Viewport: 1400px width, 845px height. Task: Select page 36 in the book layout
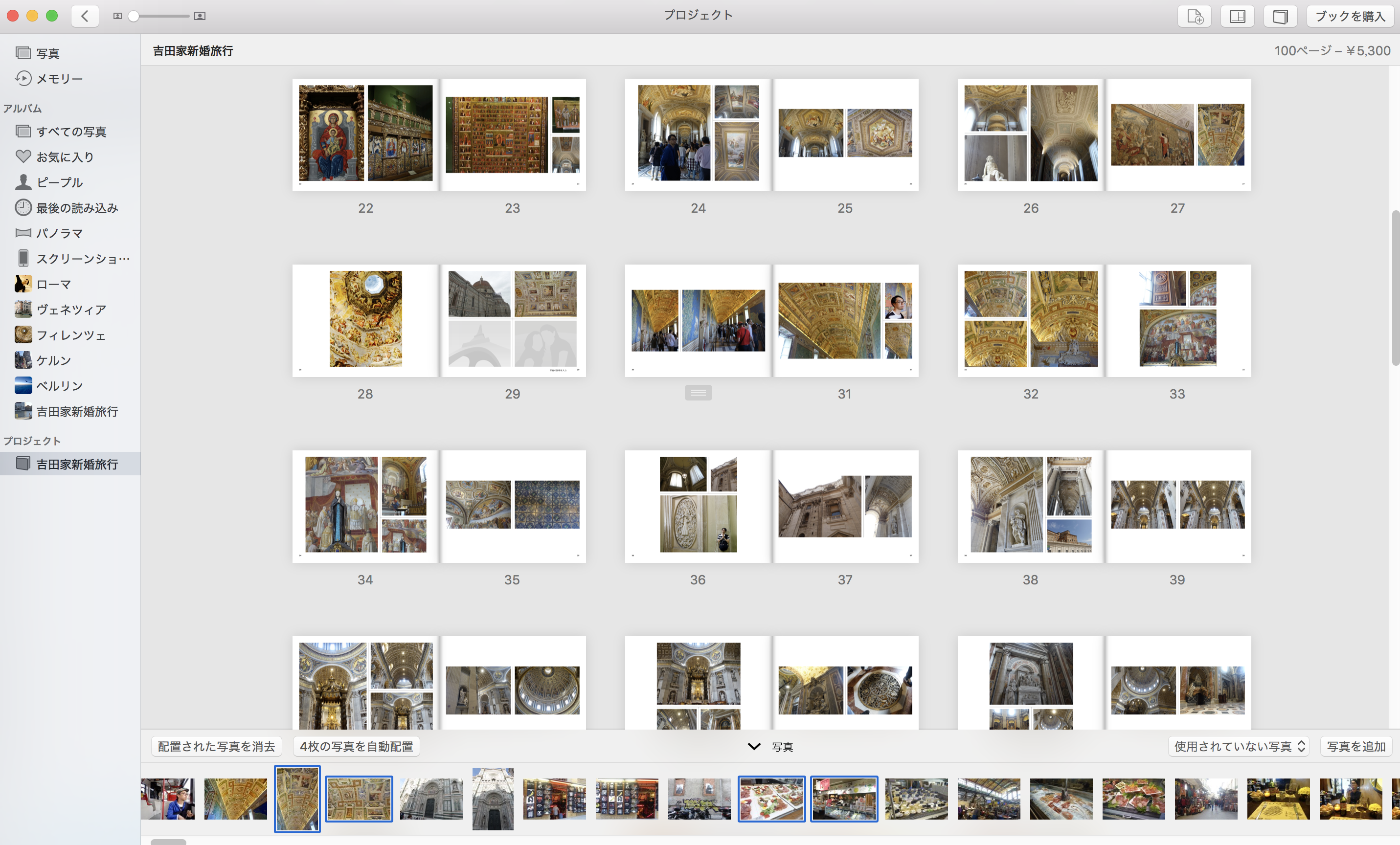click(x=698, y=506)
